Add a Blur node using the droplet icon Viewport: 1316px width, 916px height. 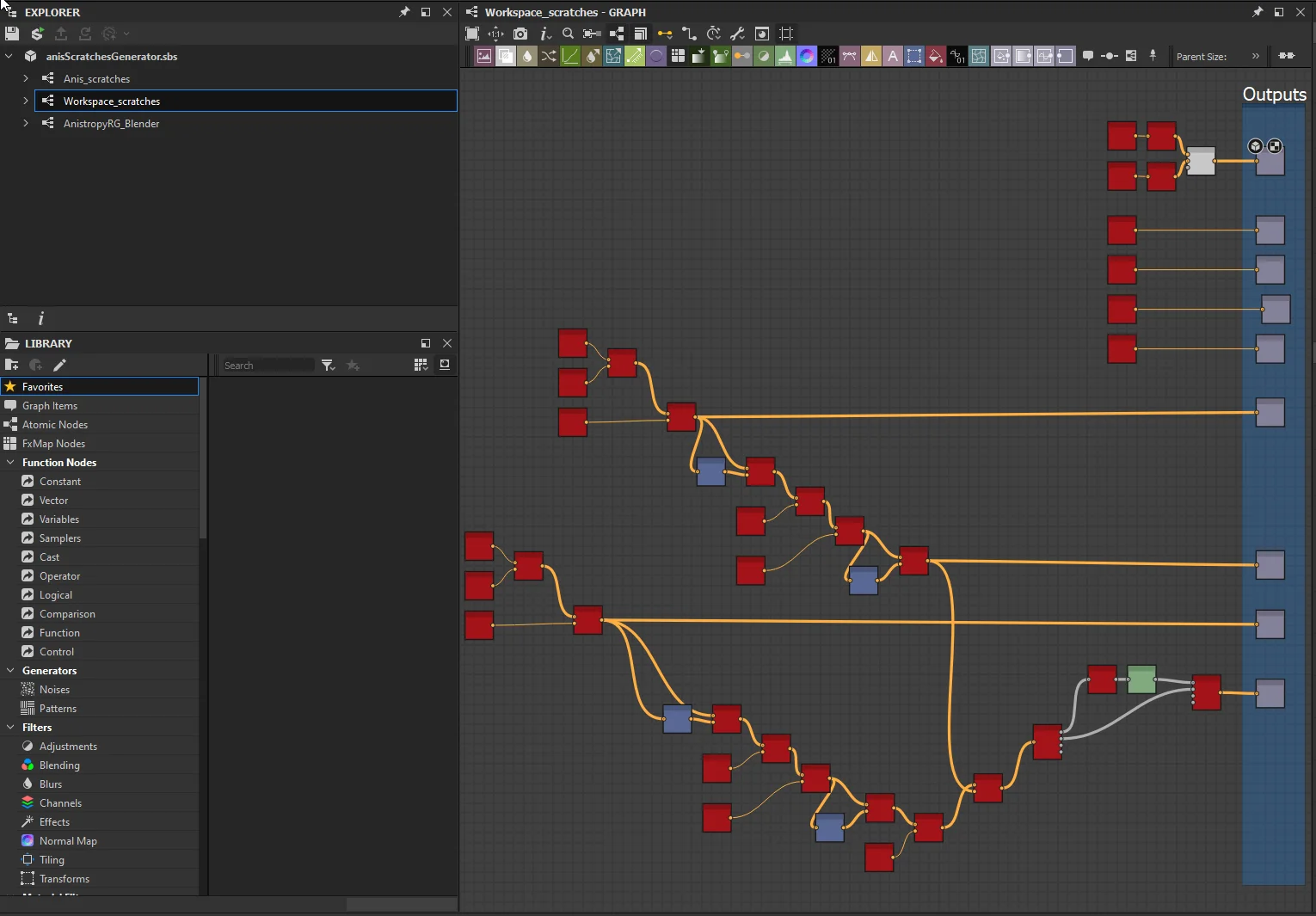526,56
